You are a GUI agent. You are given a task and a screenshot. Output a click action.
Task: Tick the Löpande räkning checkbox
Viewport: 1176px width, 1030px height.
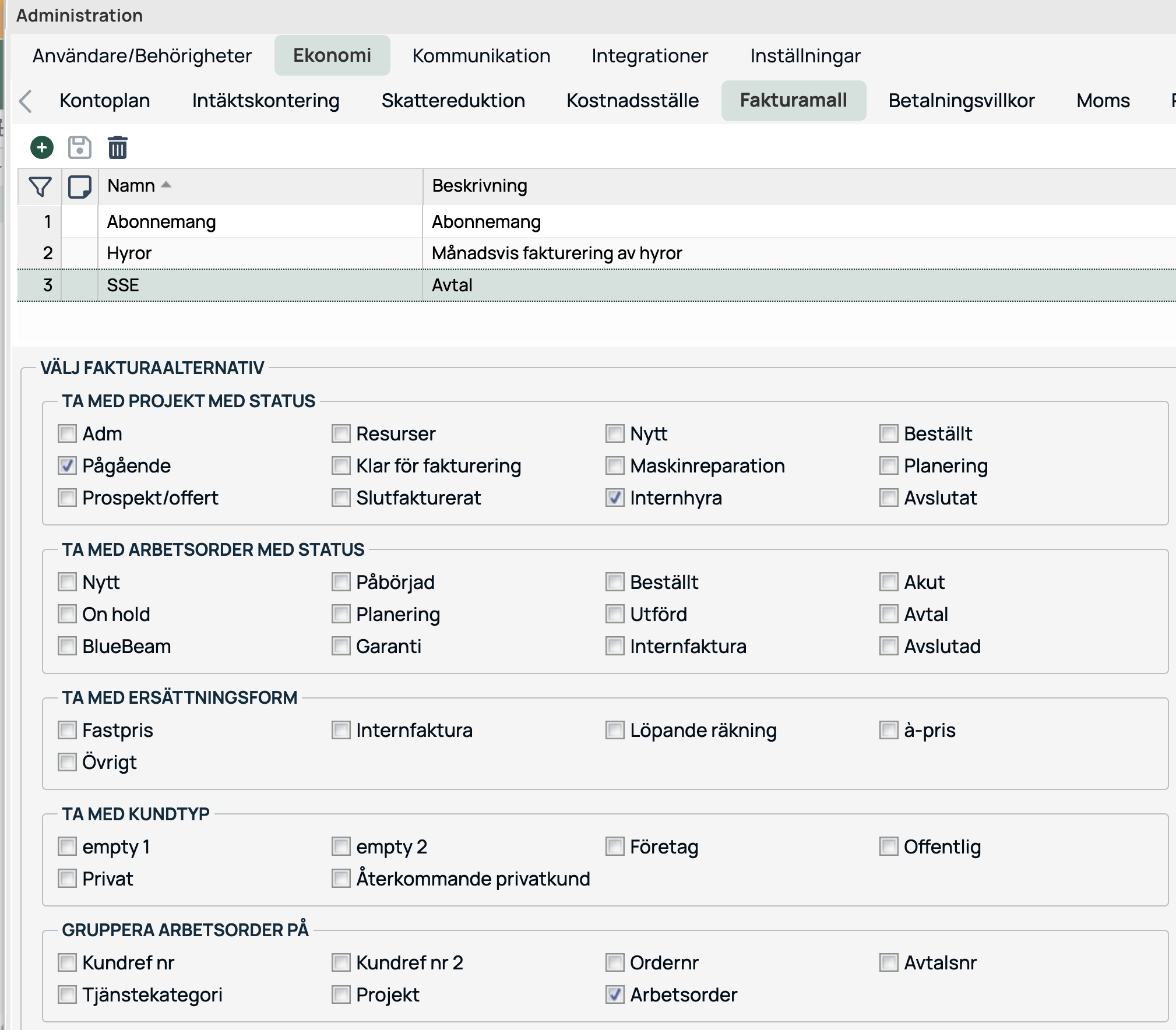[x=615, y=730]
